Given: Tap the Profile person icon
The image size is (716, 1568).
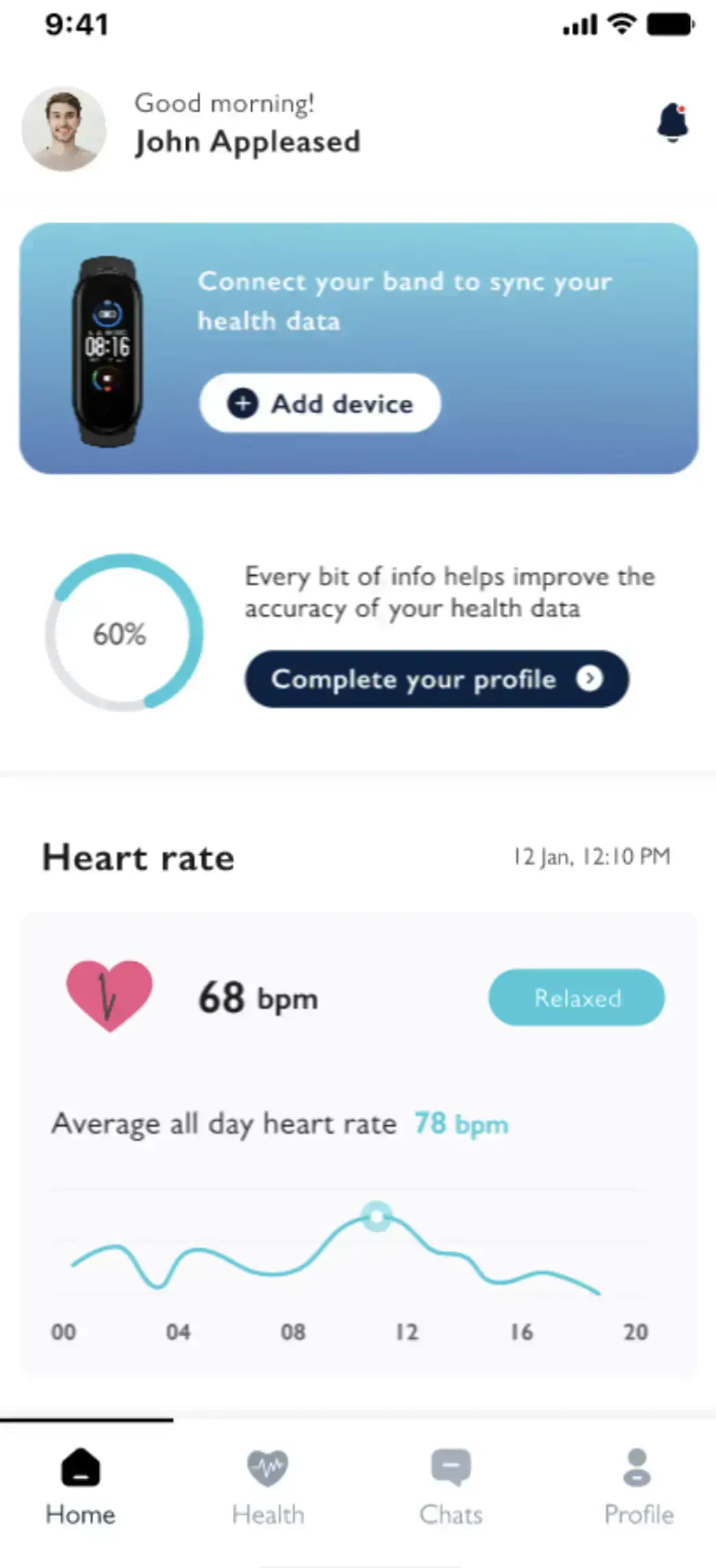Looking at the screenshot, I should 637,1467.
